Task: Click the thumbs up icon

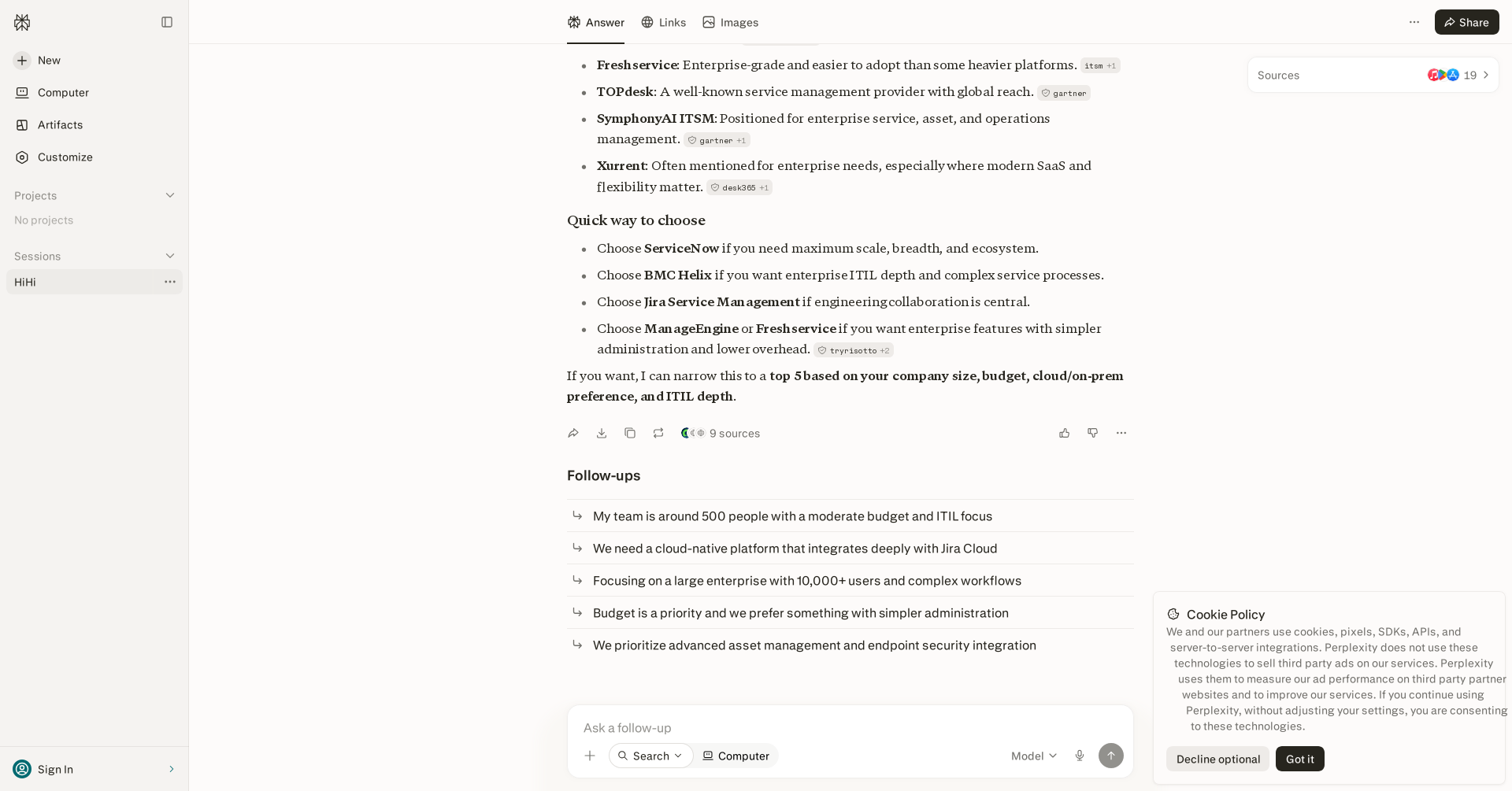Action: 1065,433
